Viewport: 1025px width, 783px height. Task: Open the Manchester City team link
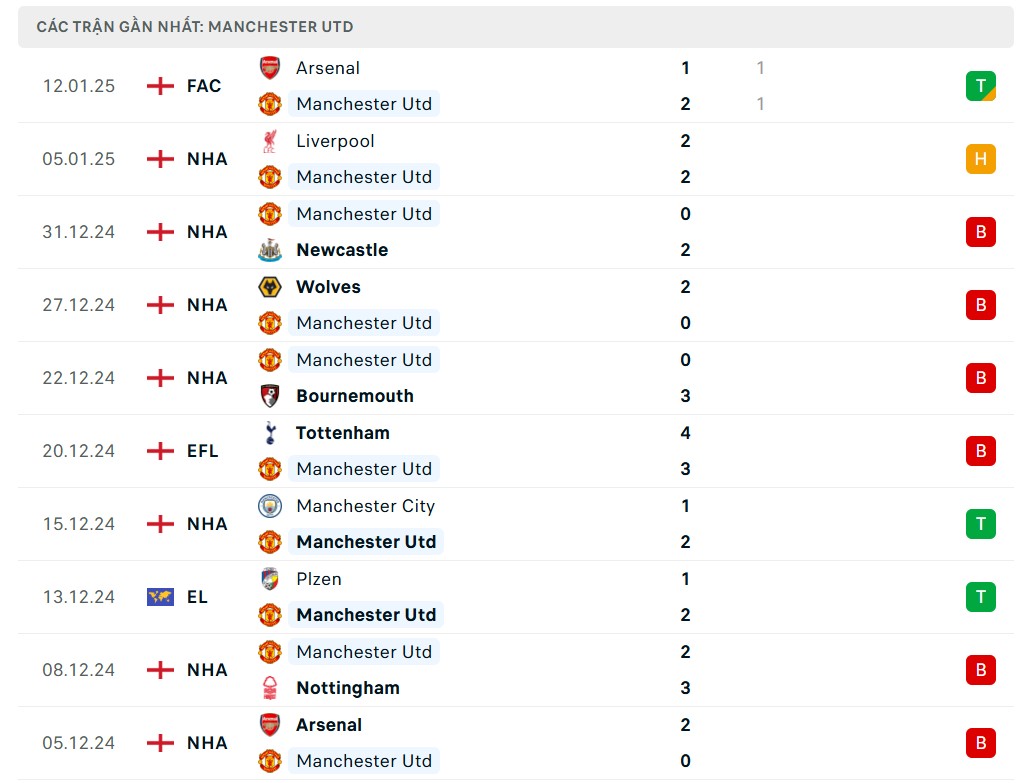pos(365,506)
